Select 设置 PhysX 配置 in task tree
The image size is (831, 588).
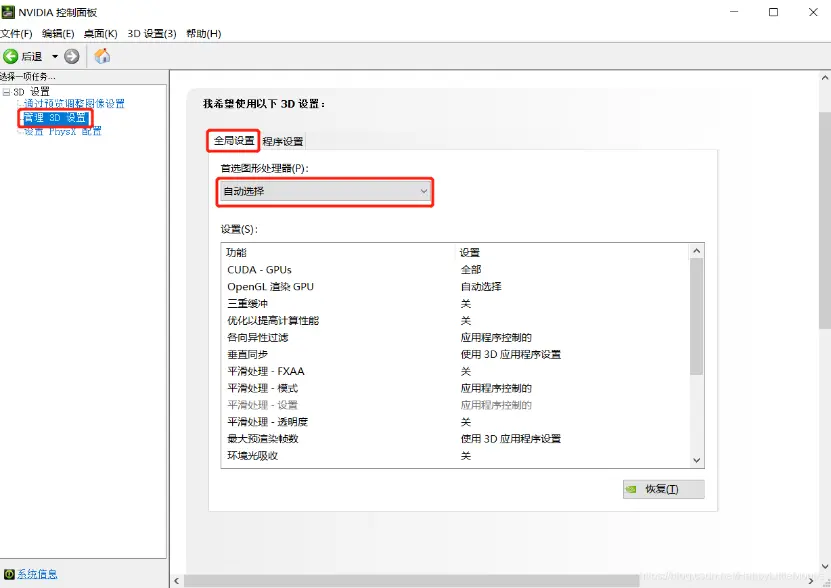pos(62,131)
